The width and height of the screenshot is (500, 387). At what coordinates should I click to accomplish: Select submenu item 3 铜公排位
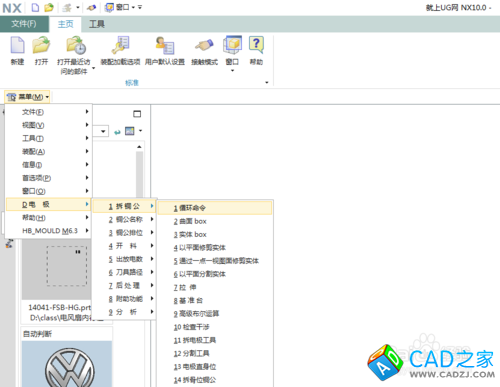point(124,233)
